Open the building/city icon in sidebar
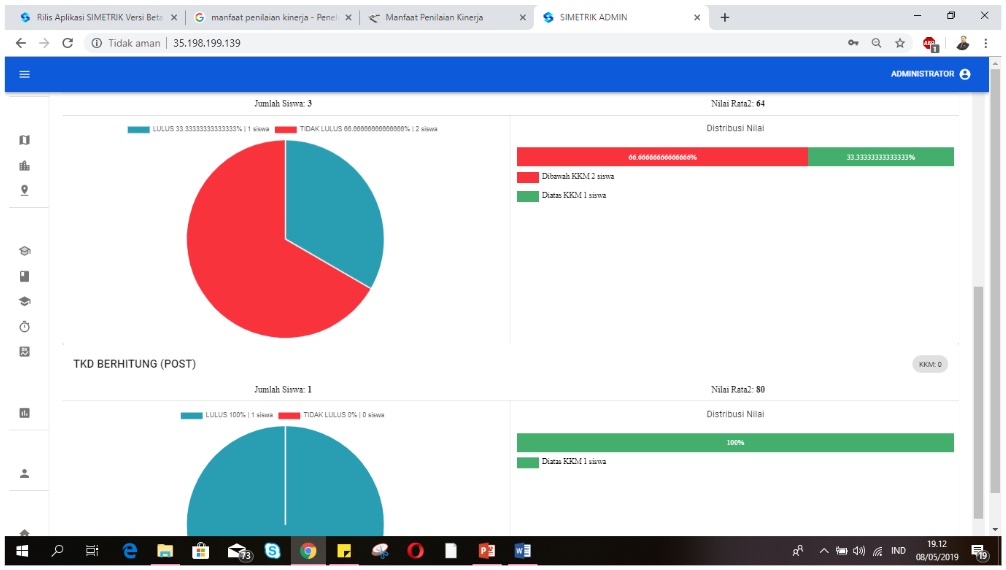Viewport: 1006px width, 570px height. (24, 166)
